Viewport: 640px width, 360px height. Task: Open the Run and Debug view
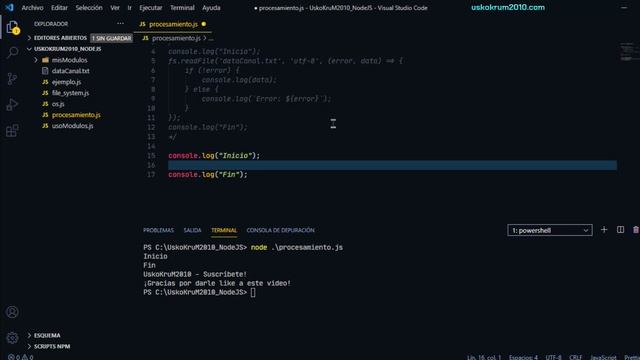tap(12, 104)
